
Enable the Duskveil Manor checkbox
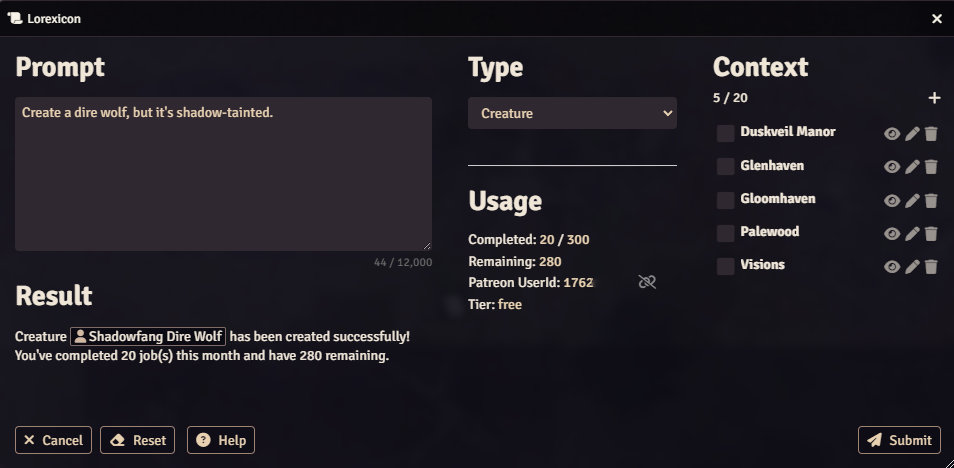point(726,134)
